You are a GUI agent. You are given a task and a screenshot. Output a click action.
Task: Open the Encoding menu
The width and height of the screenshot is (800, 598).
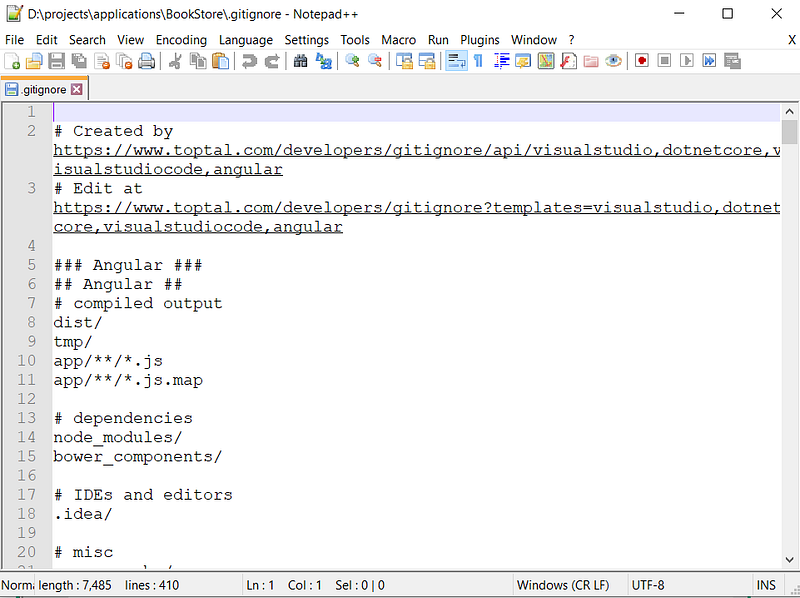tap(181, 40)
